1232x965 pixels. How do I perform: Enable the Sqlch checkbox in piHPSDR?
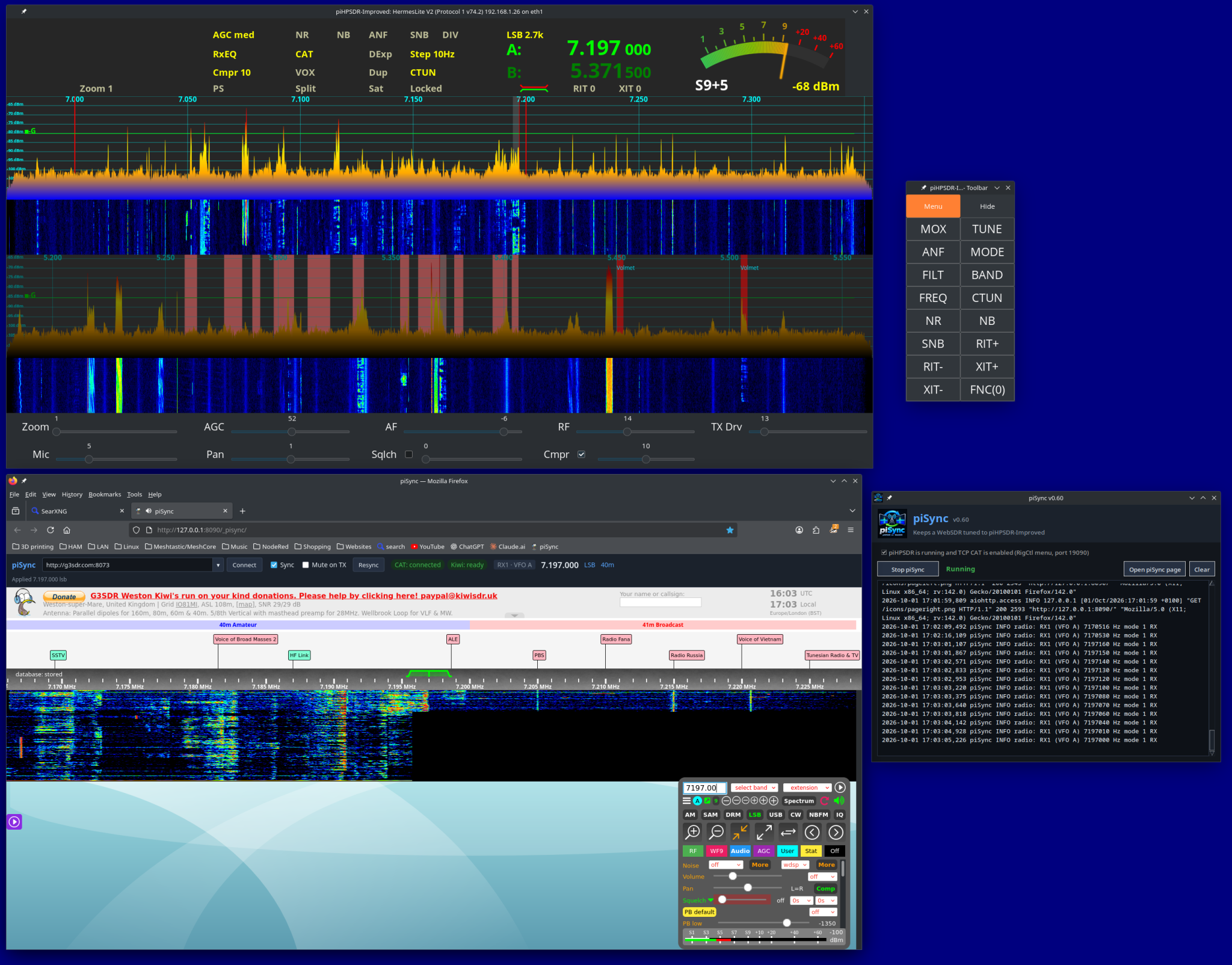pos(409,454)
